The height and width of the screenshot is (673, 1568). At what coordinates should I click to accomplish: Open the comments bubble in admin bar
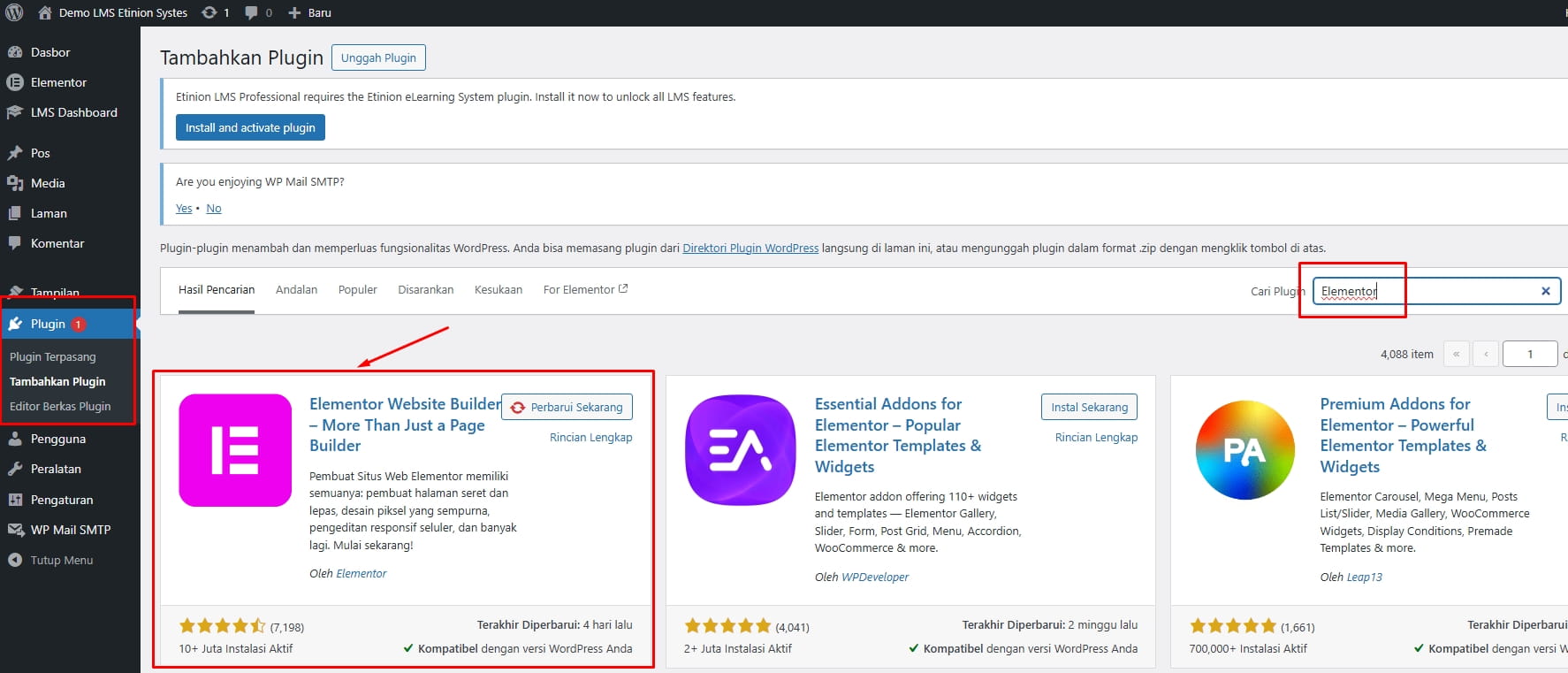pos(257,12)
